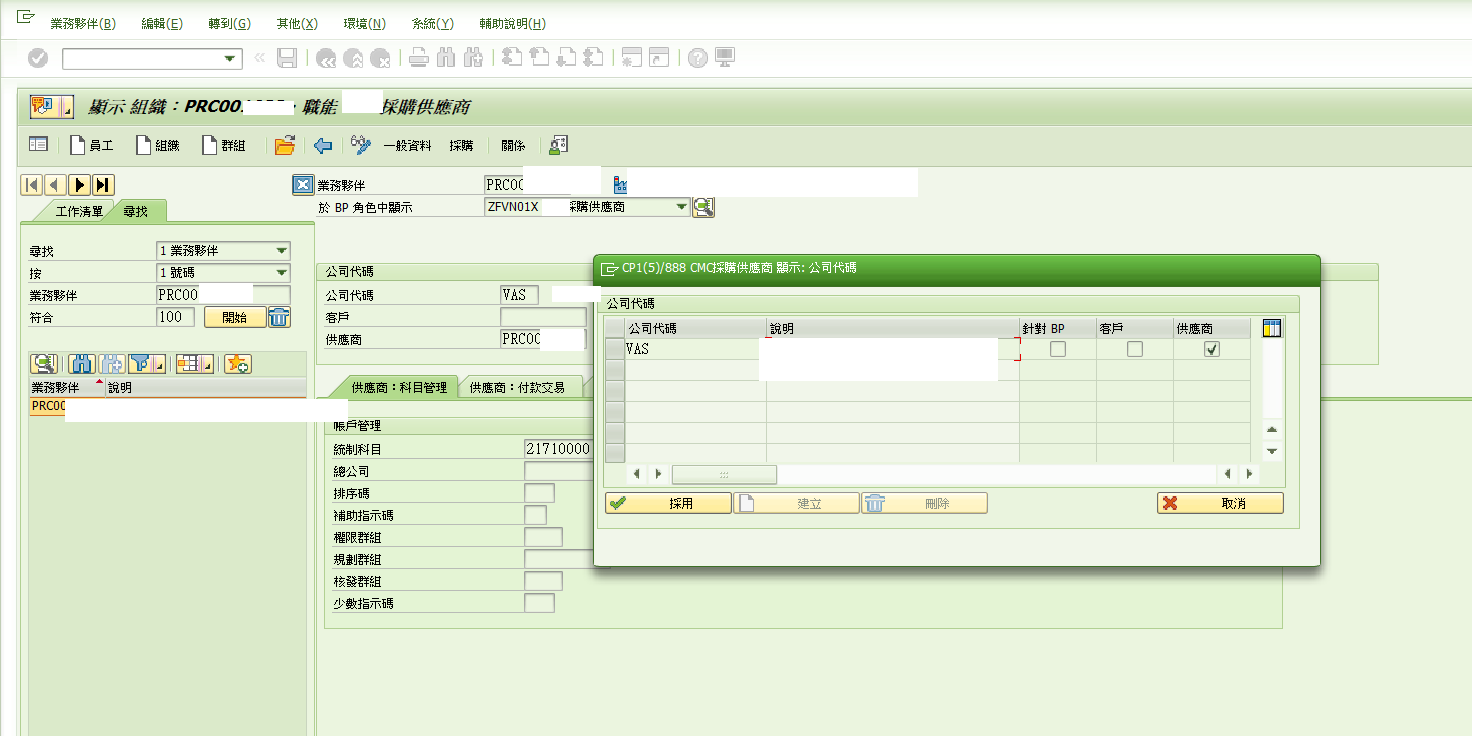Go to previous record navigation arrow
The width and height of the screenshot is (1472, 736).
55,184
